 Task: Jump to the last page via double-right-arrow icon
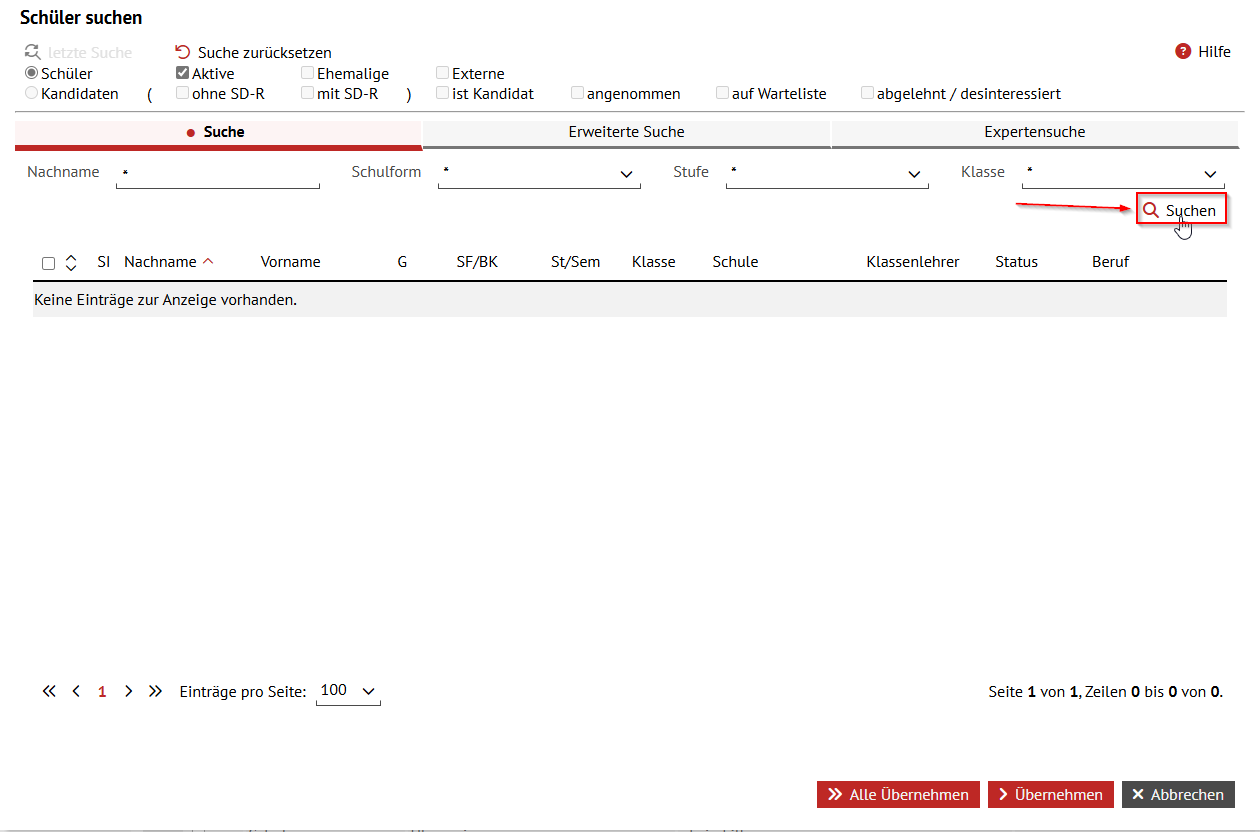click(x=155, y=690)
